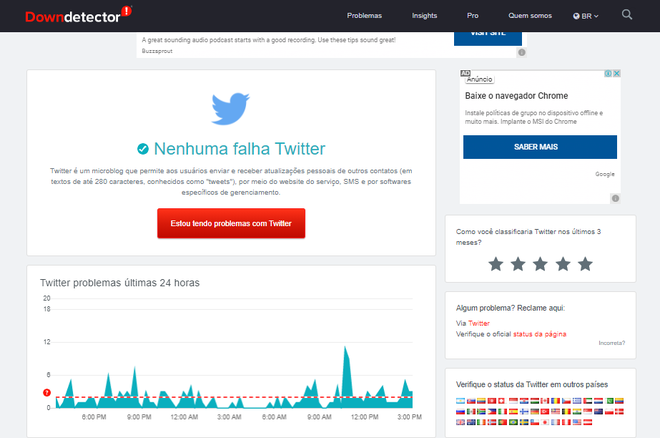Viewport: 660px width, 438px height.
Task: Close the Chrome ad with the X icon
Action: pos(617,73)
